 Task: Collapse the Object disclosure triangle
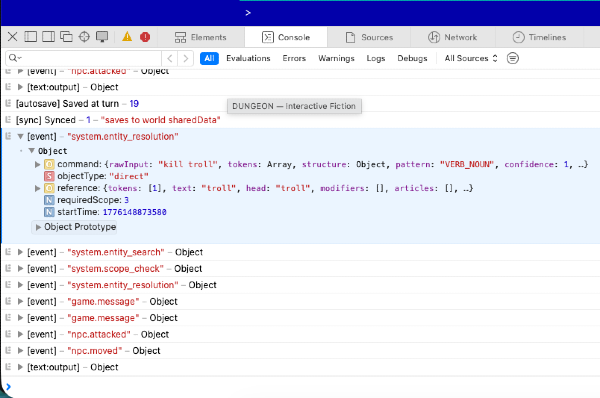[x=32, y=151]
